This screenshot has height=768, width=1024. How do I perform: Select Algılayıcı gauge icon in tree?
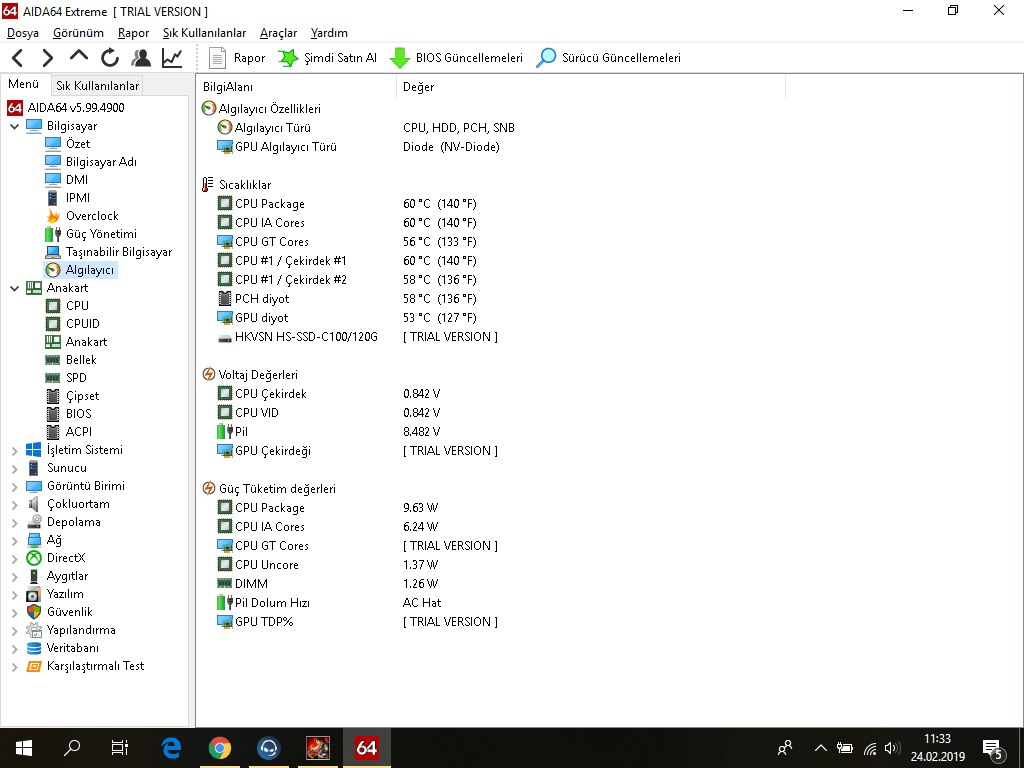tap(53, 270)
